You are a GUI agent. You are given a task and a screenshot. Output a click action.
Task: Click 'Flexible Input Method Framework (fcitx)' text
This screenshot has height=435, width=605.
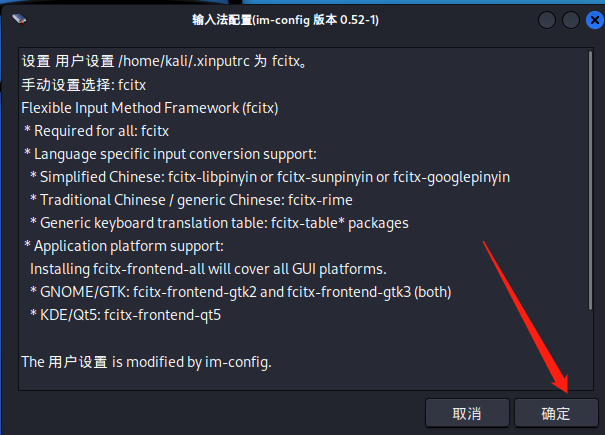pos(149,108)
